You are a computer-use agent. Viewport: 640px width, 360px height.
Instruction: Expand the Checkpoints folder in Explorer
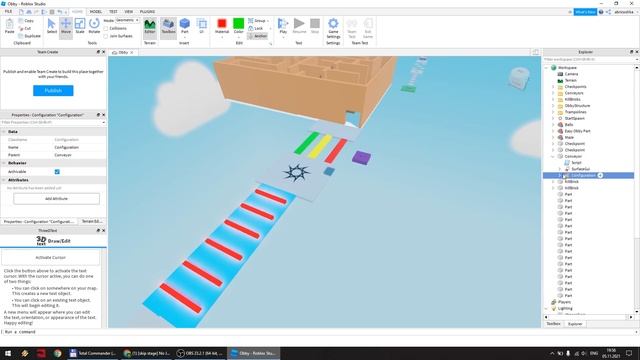click(x=553, y=87)
